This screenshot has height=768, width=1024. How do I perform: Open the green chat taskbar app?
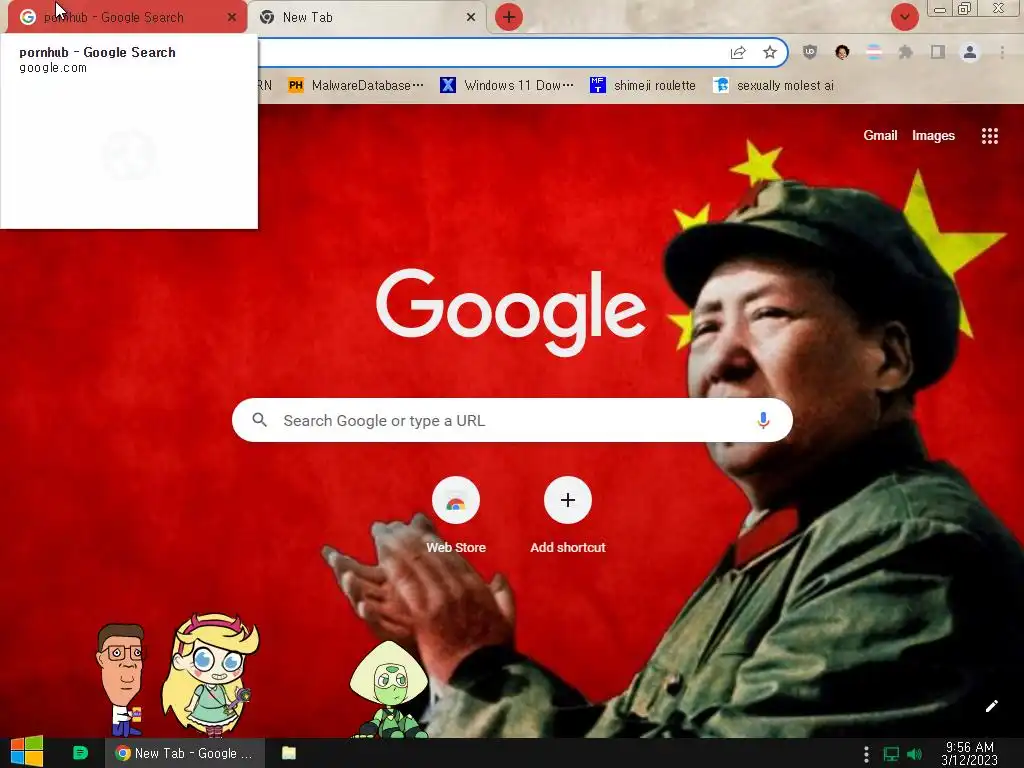pyautogui.click(x=80, y=753)
